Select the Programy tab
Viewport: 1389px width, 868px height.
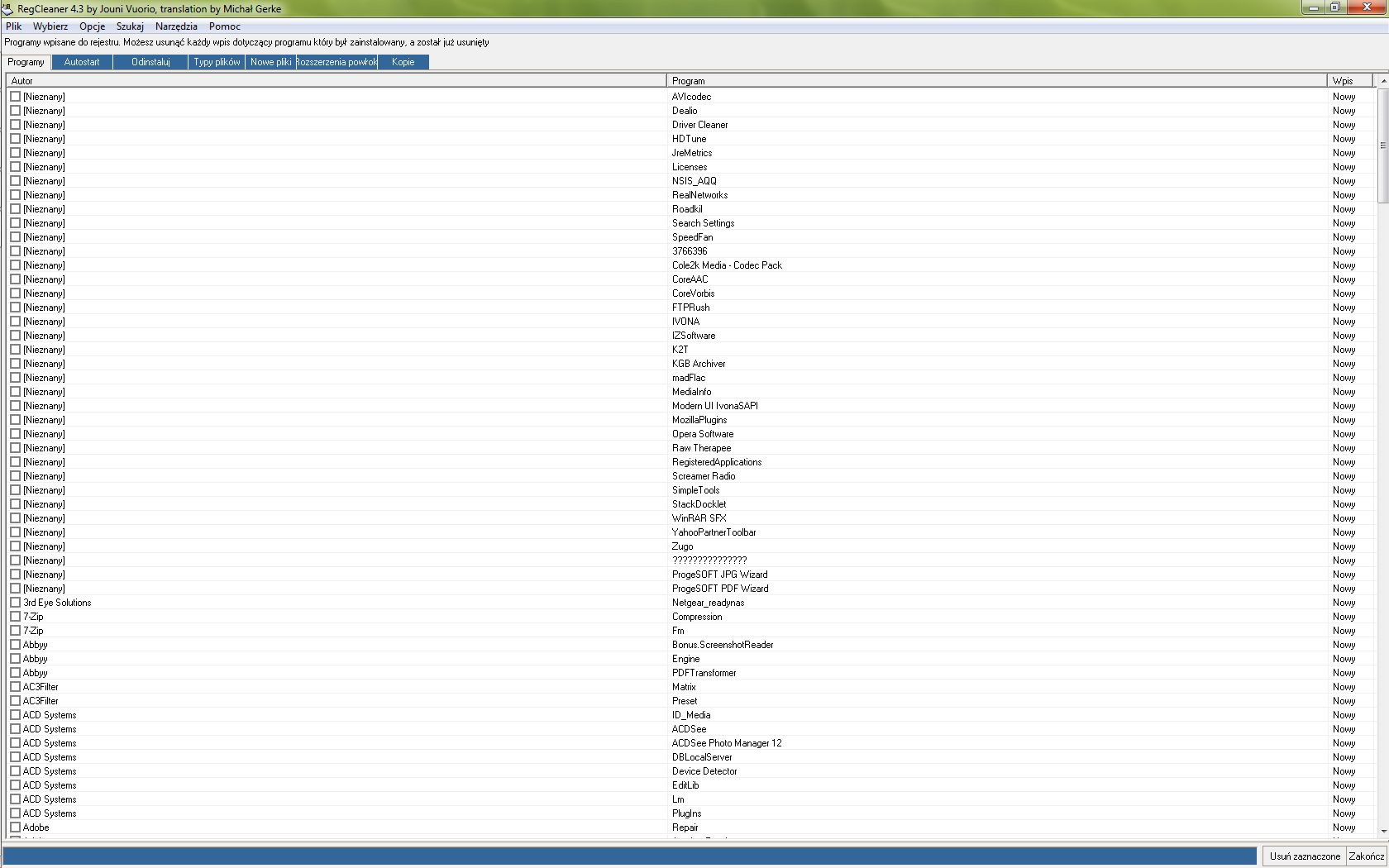click(x=26, y=62)
